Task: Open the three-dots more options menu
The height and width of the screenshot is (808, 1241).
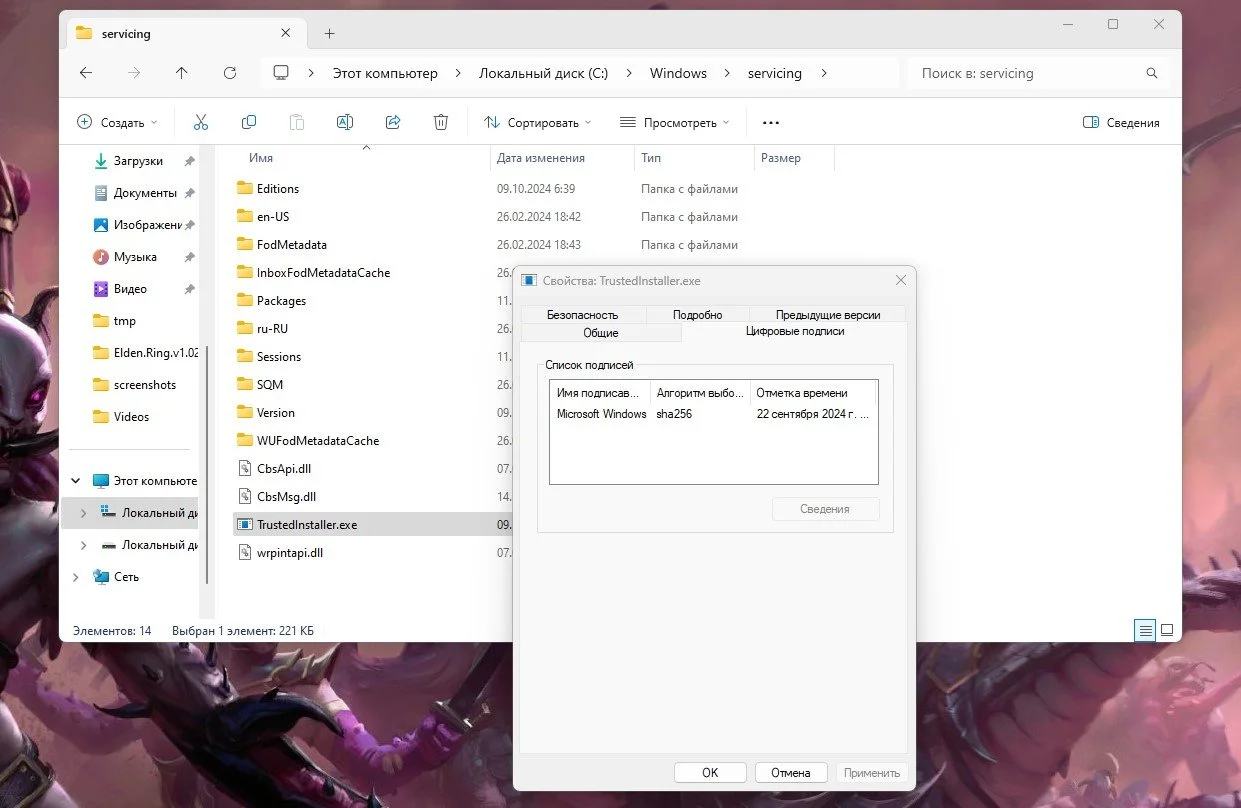Action: pyautogui.click(x=770, y=123)
